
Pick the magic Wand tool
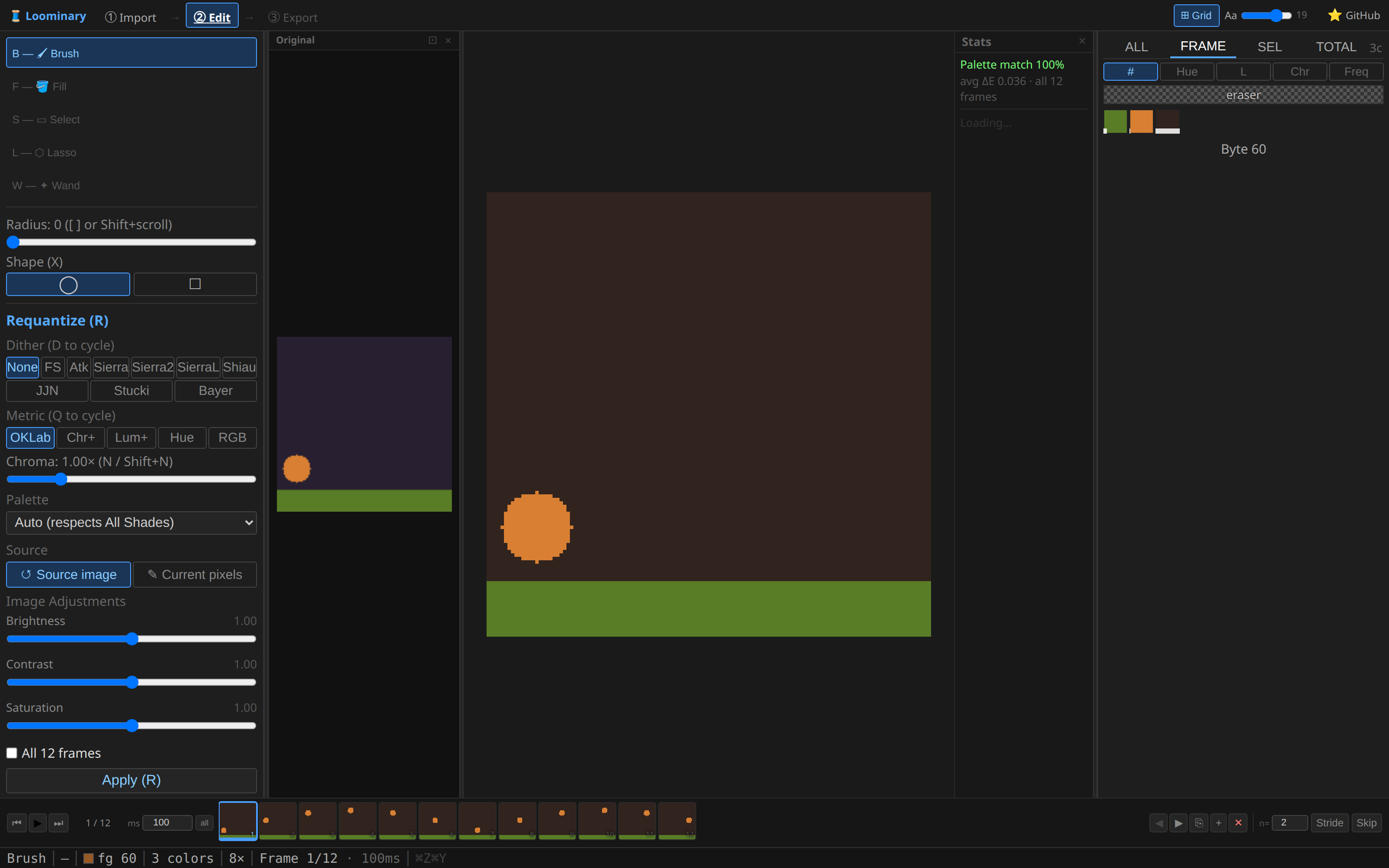point(131,185)
